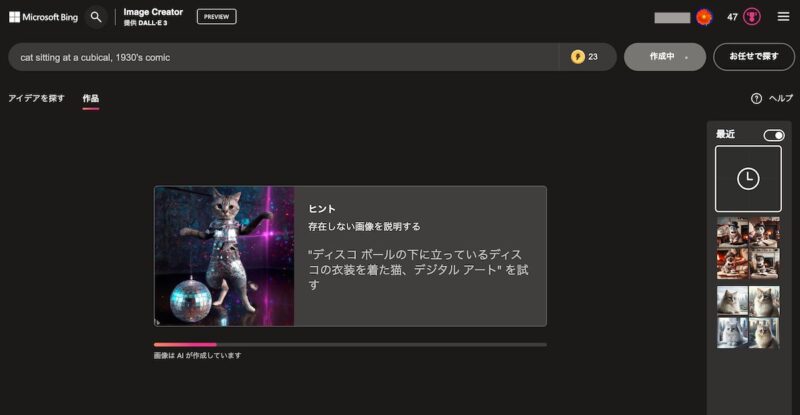The image size is (800, 415).
Task: Open the comic cat thumbnail set
Action: (x=748, y=248)
